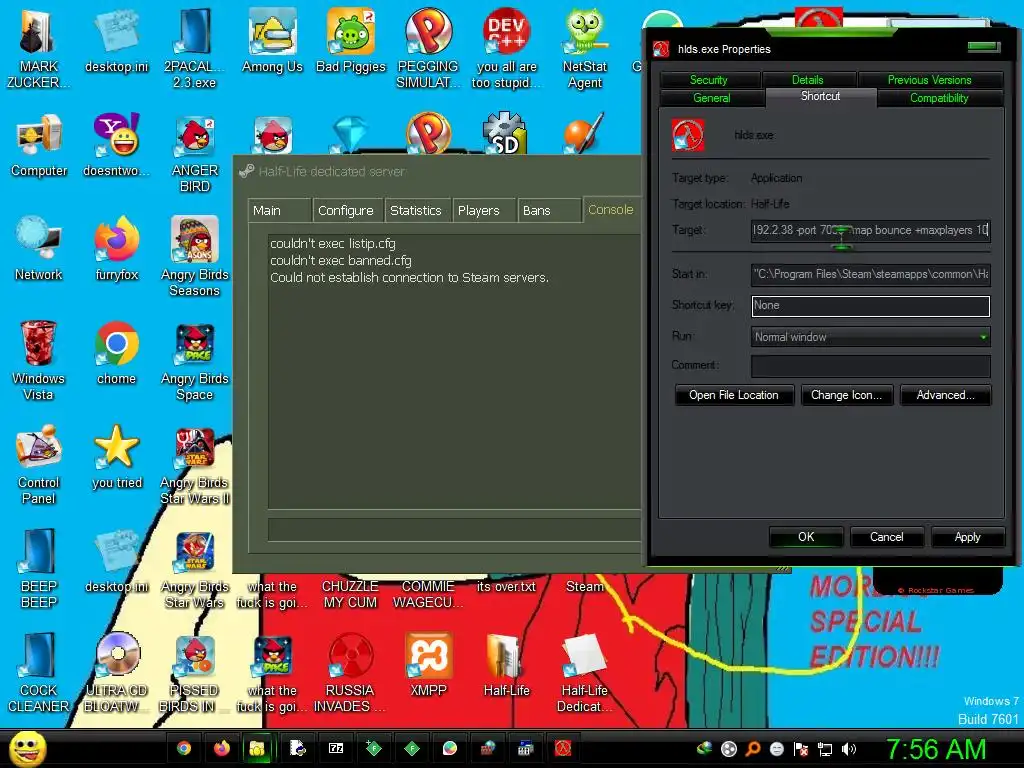The image size is (1024, 768).
Task: Switch to the Previous Versions tab
Action: [x=930, y=80]
